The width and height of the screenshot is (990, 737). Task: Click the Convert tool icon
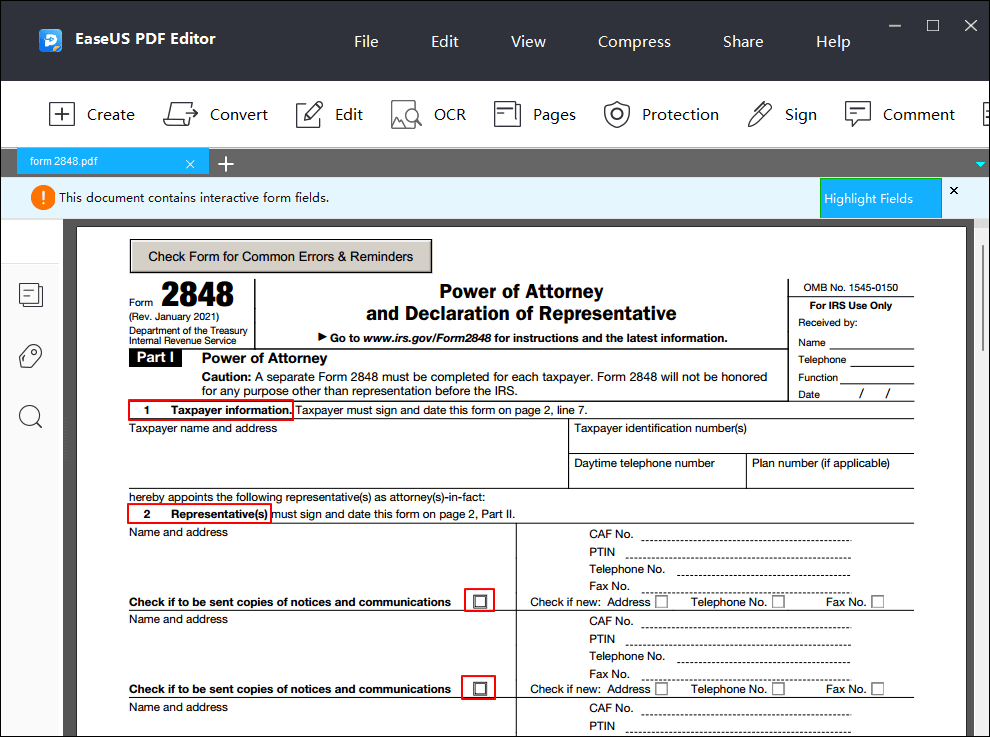pos(180,114)
